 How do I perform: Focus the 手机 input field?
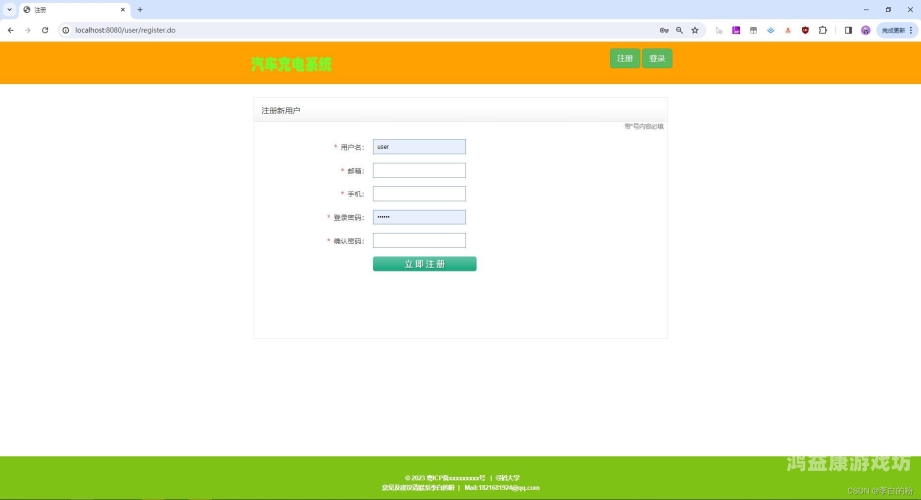pos(419,194)
